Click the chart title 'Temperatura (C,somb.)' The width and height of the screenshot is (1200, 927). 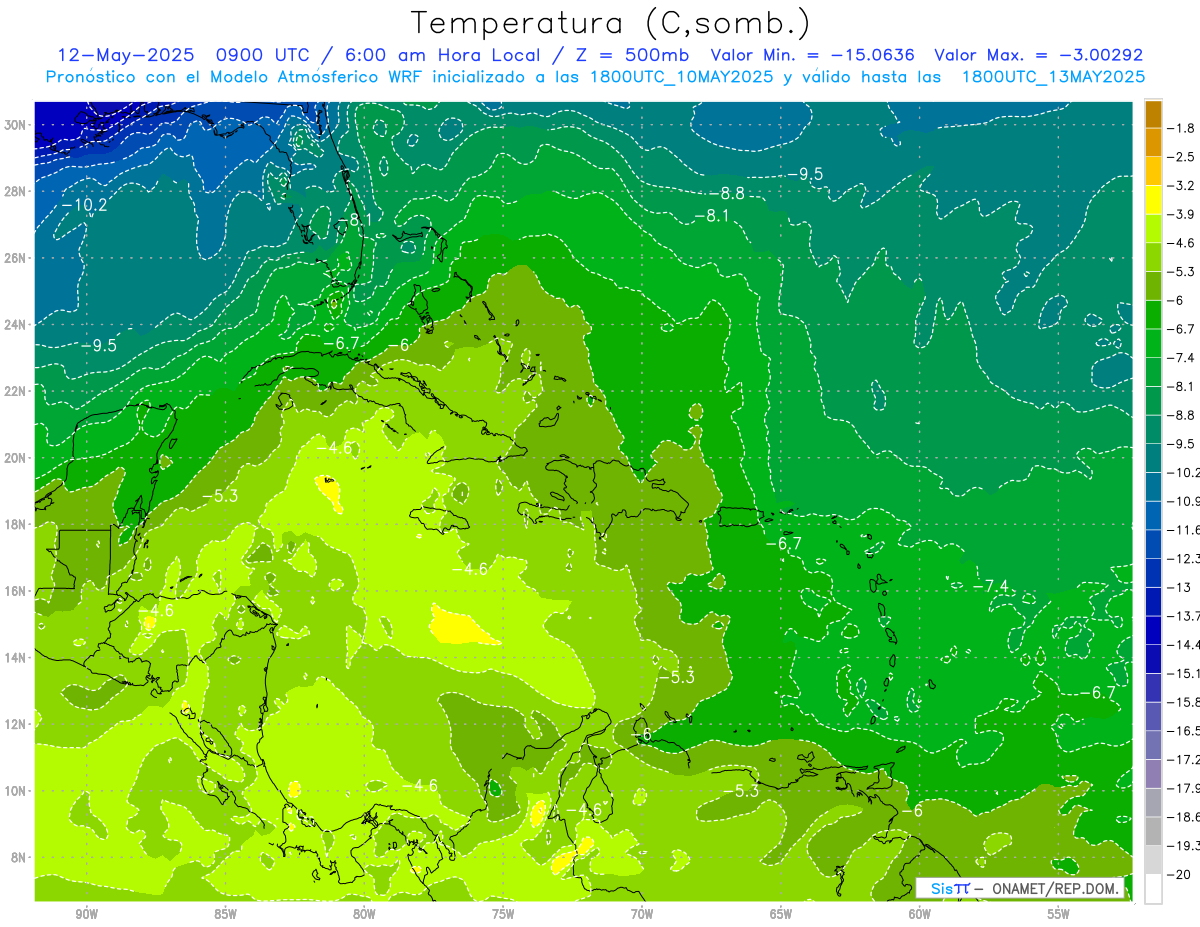click(x=610, y=24)
